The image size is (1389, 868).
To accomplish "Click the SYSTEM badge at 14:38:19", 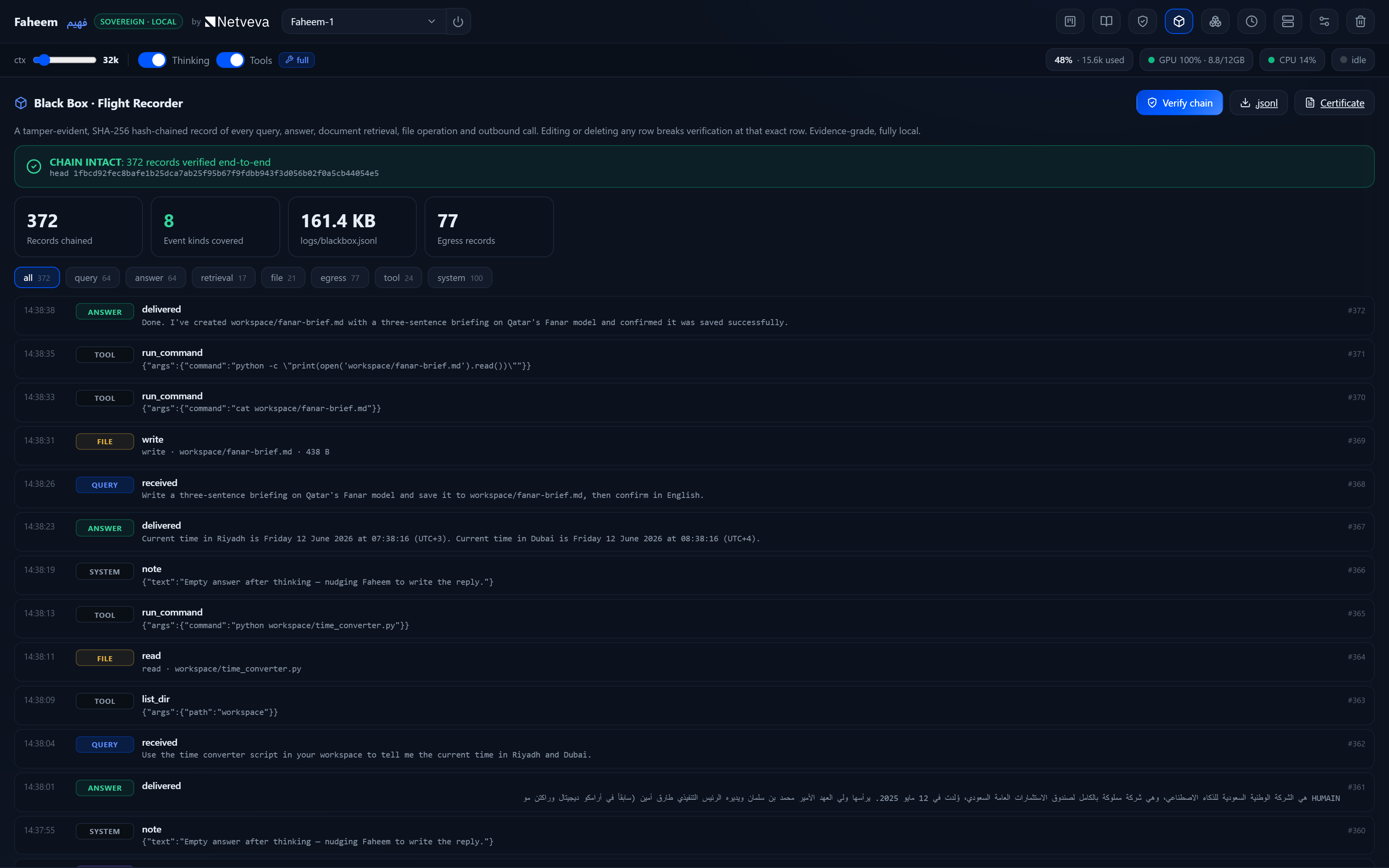I will tap(105, 571).
